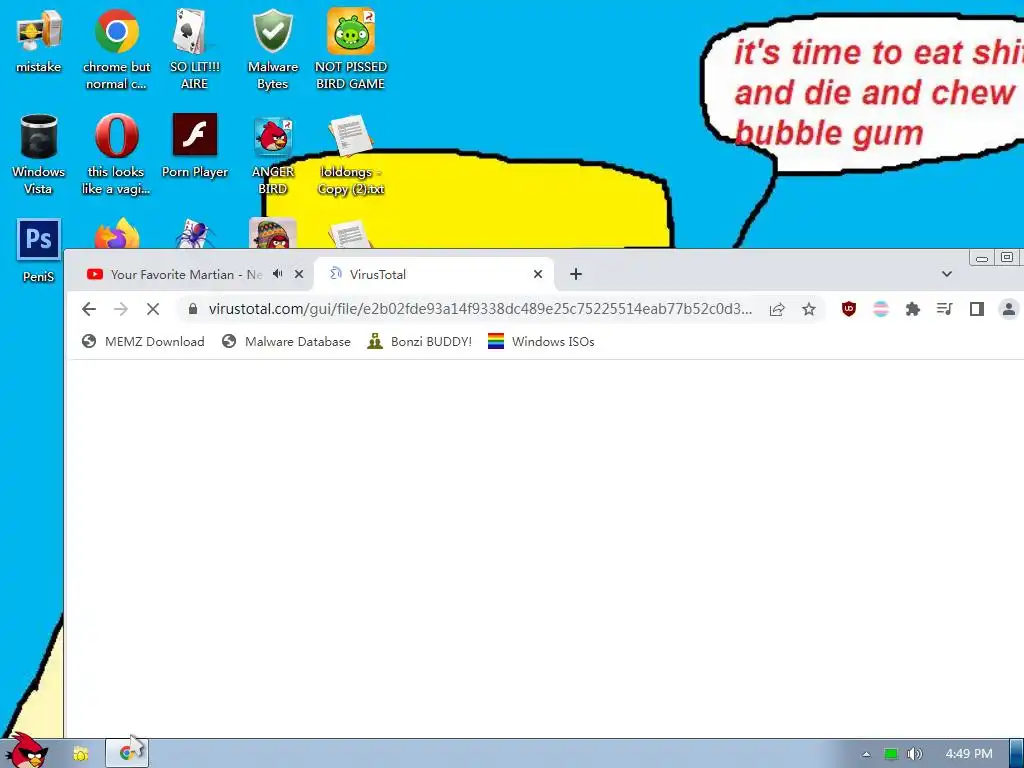The width and height of the screenshot is (1024, 768).
Task: Go back to the previous page
Action: coord(89,309)
